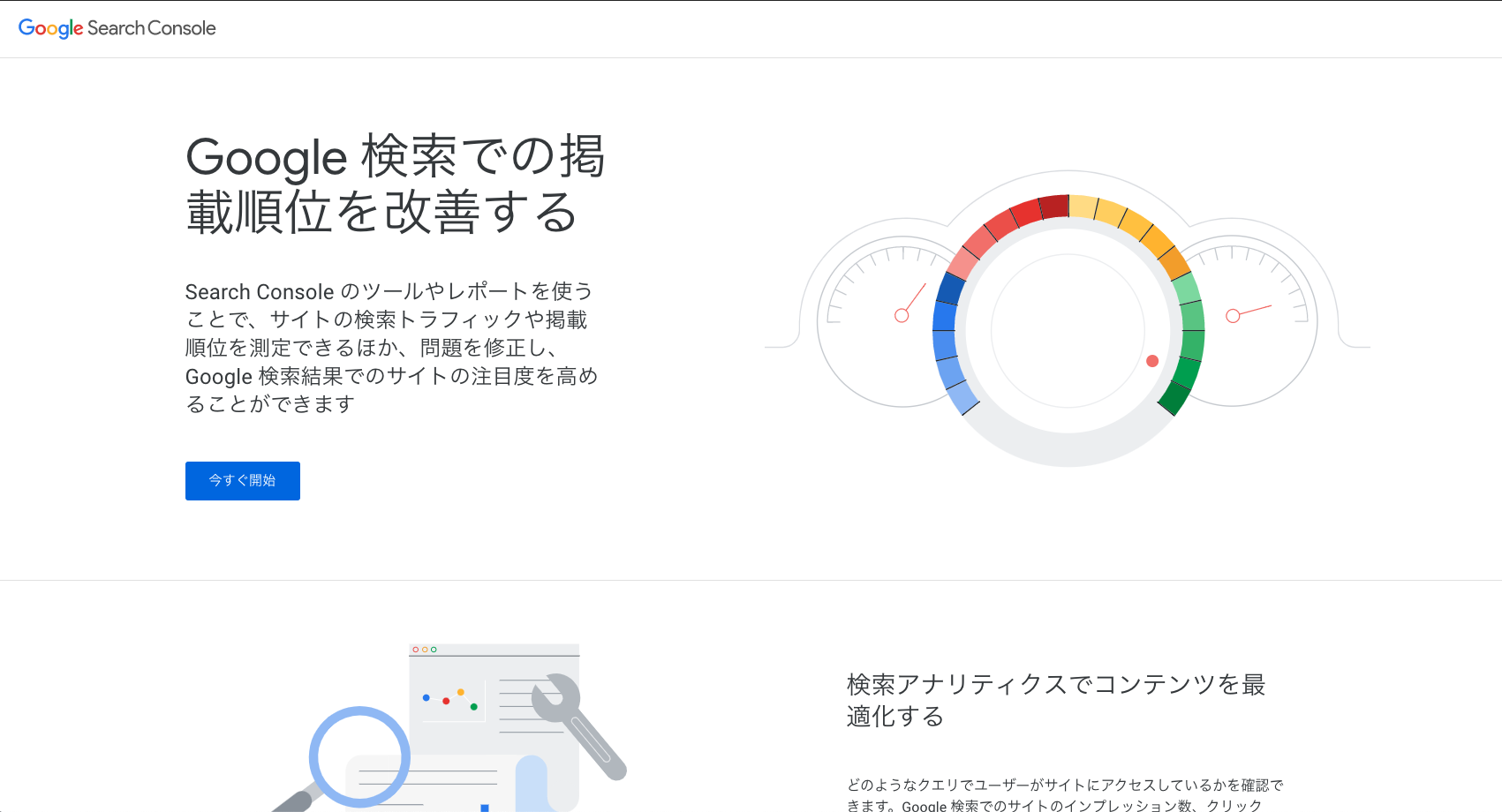Click the paragraph starting 'どのようなクエリでユーザーが'
The width and height of the screenshot is (1502, 812).
tap(1065, 794)
